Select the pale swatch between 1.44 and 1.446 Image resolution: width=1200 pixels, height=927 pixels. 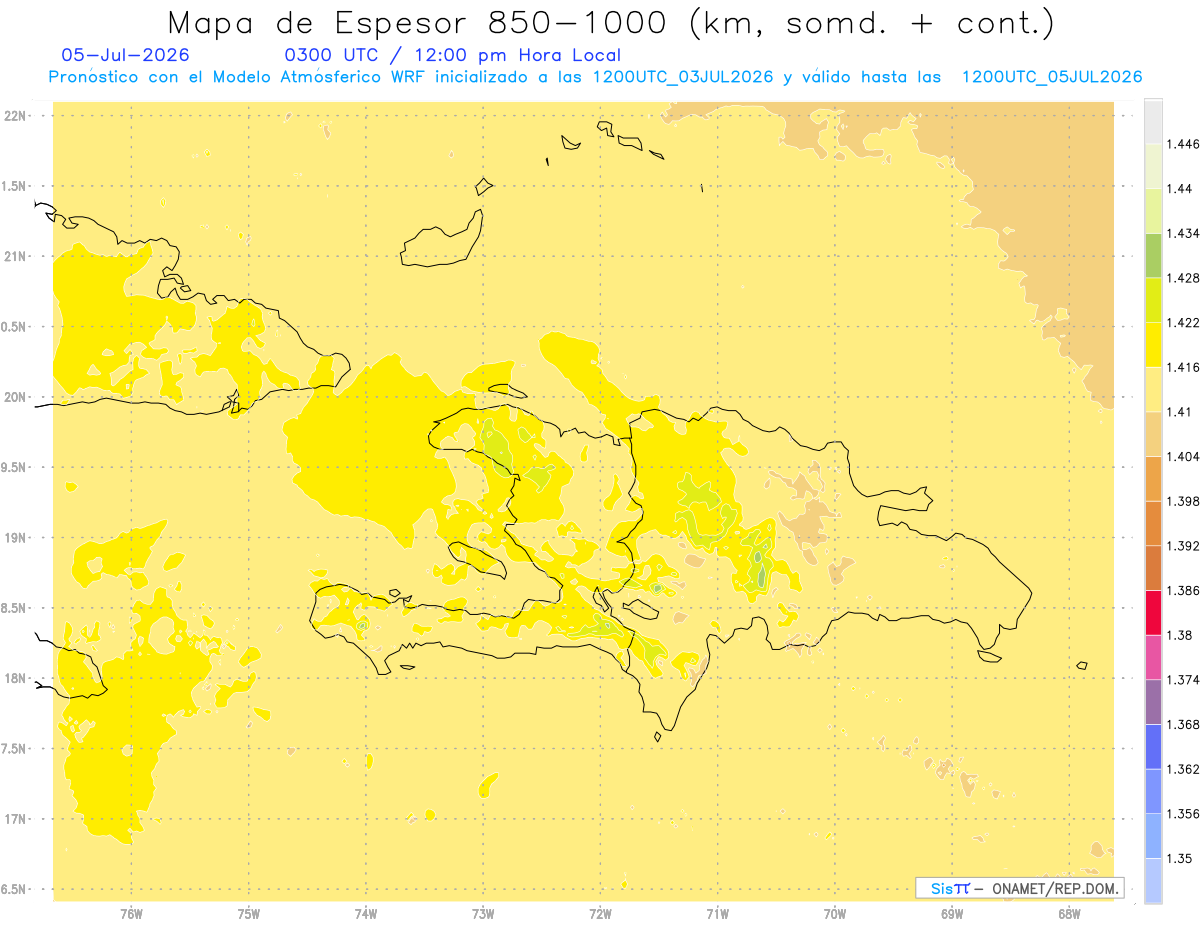(x=1153, y=166)
